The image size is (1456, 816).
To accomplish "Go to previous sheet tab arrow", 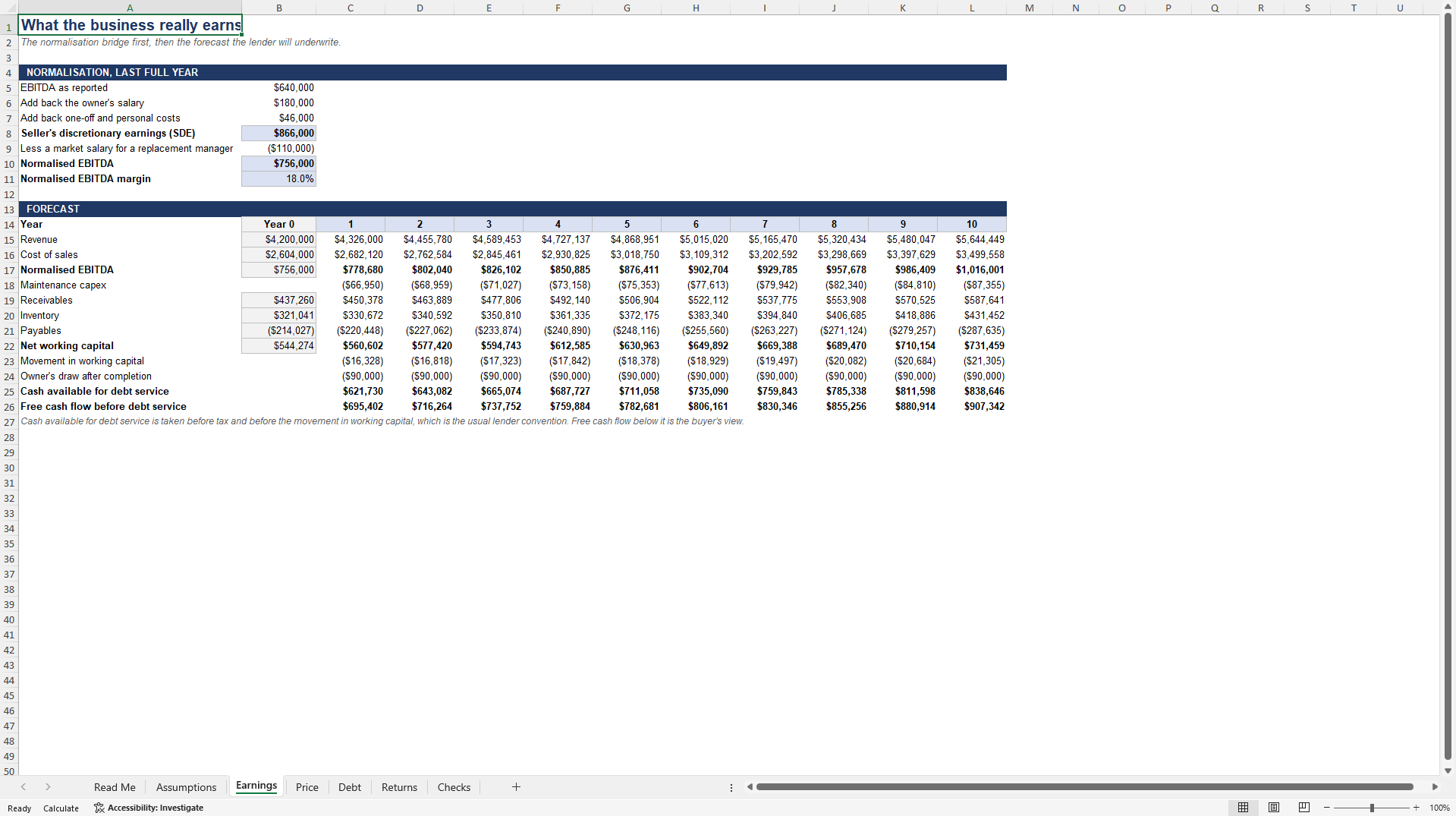I will coord(24,787).
